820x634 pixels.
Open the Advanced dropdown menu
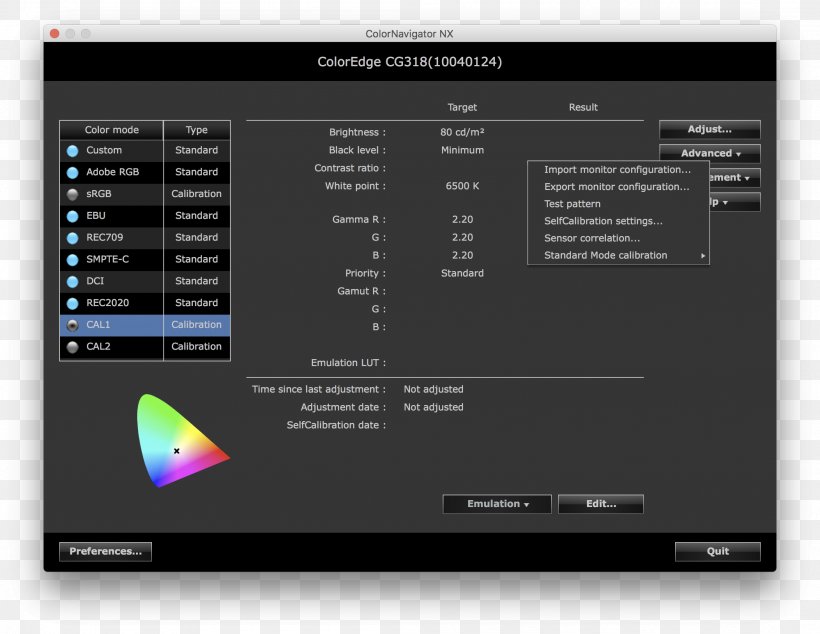[x=710, y=153]
